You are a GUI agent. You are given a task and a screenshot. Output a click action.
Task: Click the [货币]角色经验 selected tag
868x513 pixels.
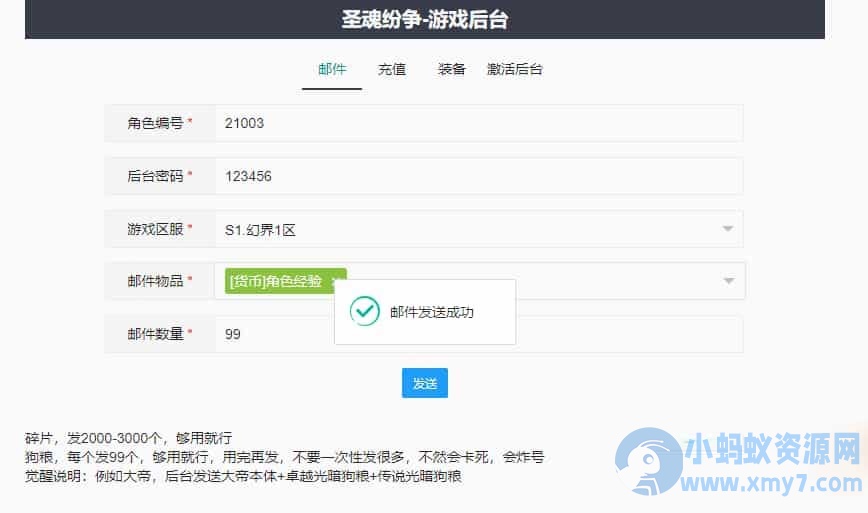tap(285, 281)
